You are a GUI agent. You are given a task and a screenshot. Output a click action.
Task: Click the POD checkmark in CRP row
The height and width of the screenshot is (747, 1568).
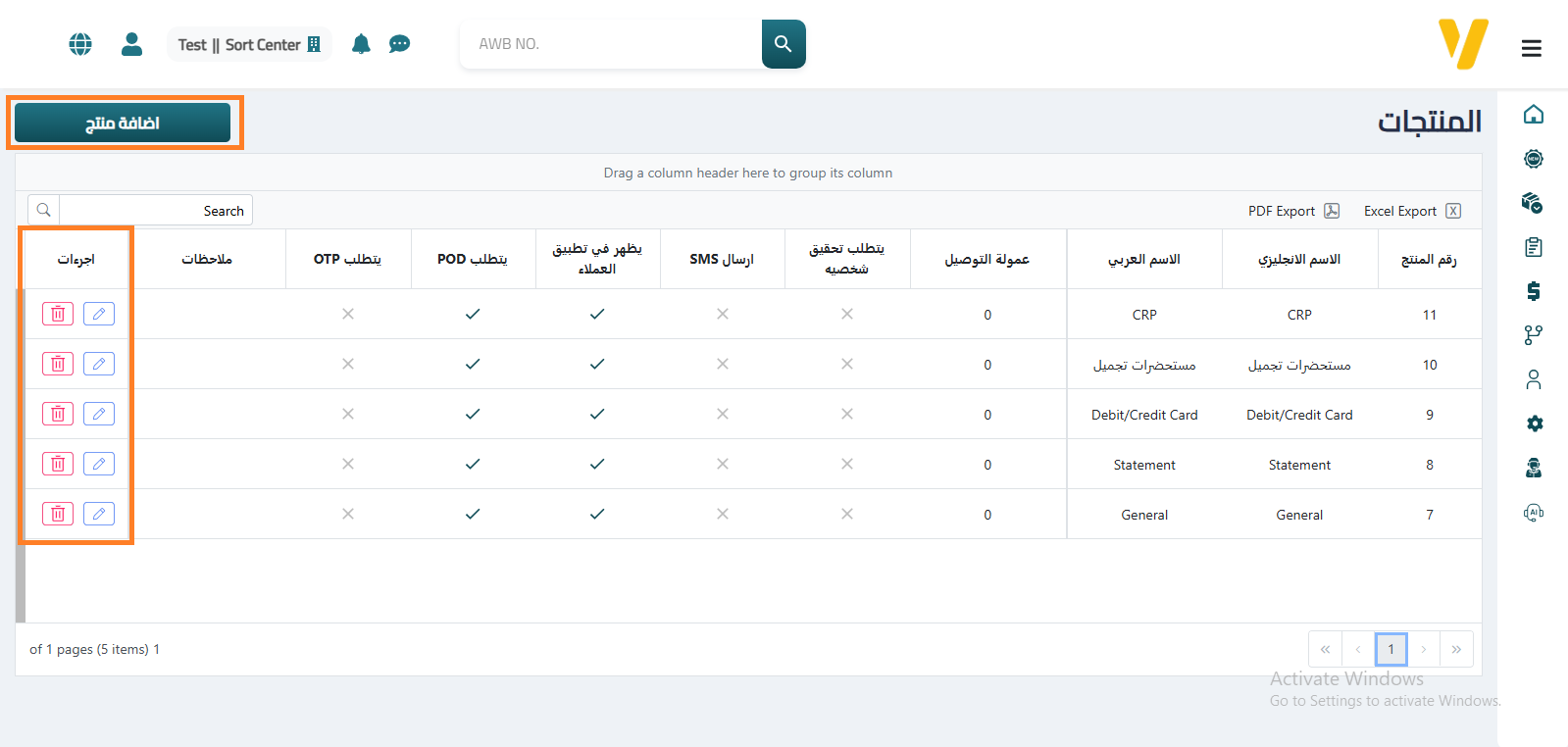[x=473, y=314]
